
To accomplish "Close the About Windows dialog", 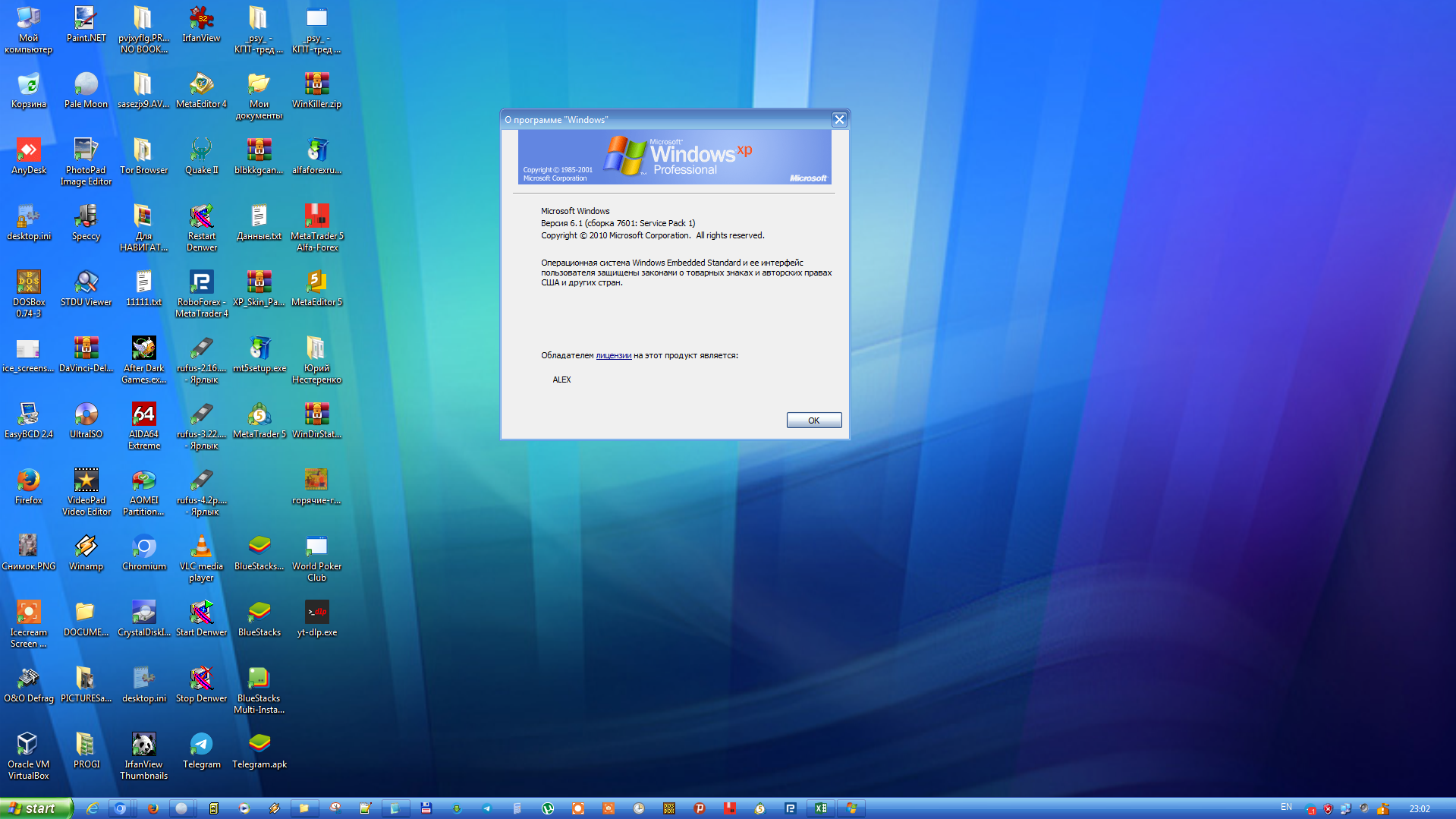I will 839,119.
